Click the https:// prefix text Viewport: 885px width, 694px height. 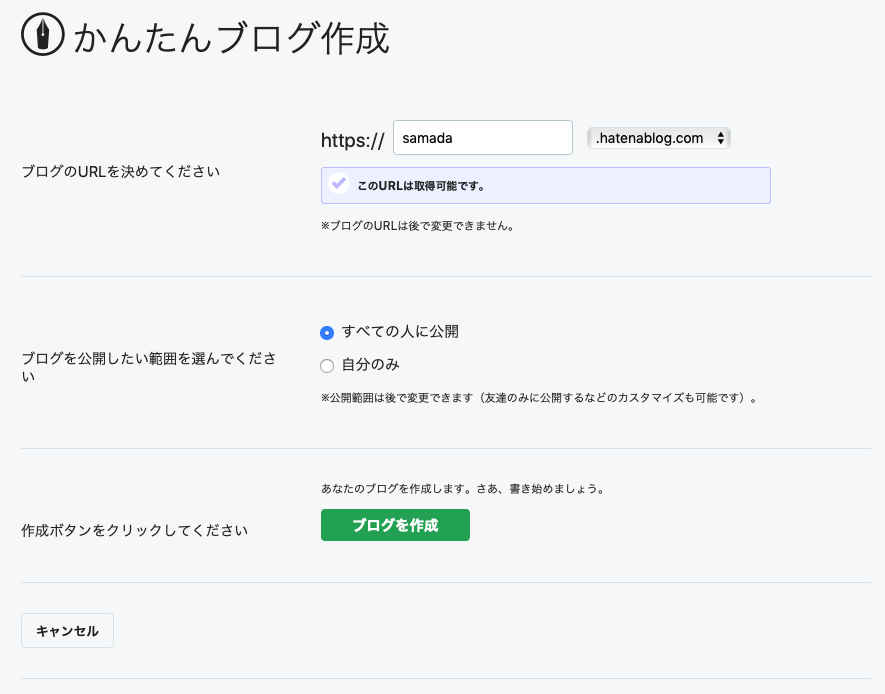[353, 140]
